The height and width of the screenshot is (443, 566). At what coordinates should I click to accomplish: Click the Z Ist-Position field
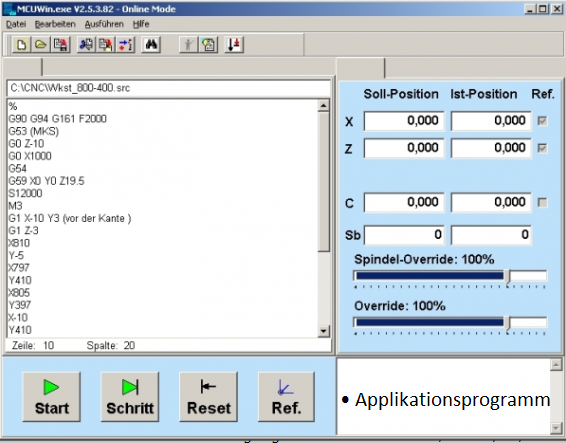point(491,148)
